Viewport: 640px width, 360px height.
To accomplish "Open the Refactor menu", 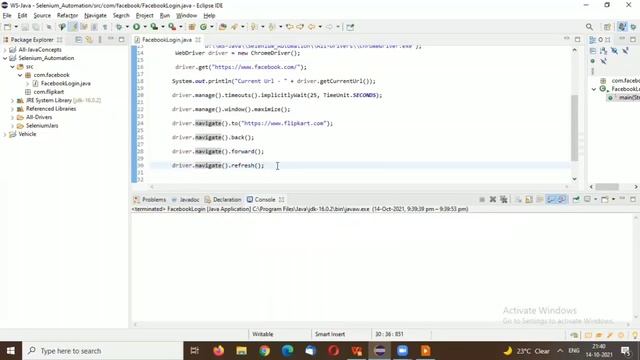I will (x=67, y=16).
